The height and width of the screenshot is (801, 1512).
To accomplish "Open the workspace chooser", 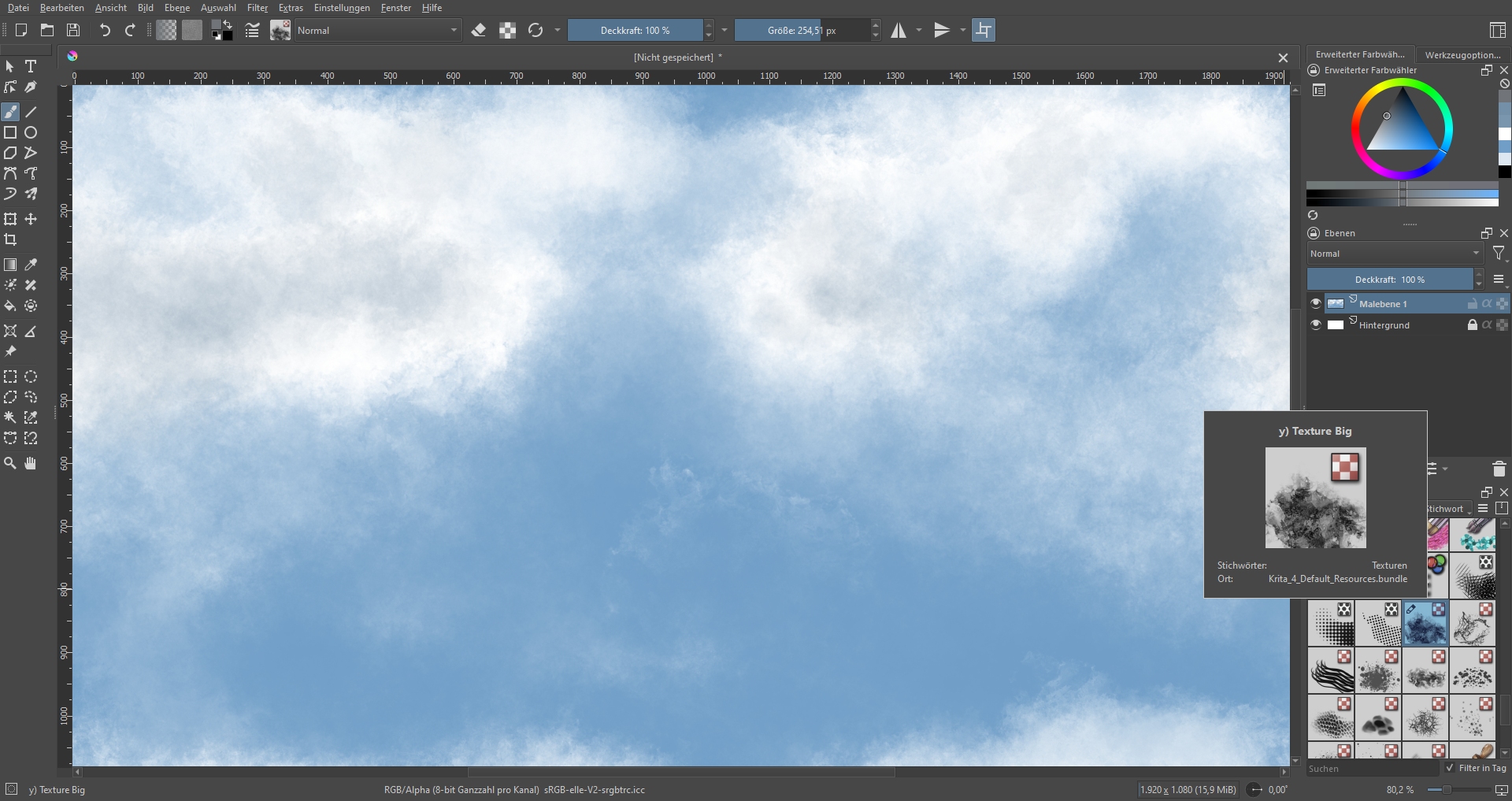I will (1498, 30).
